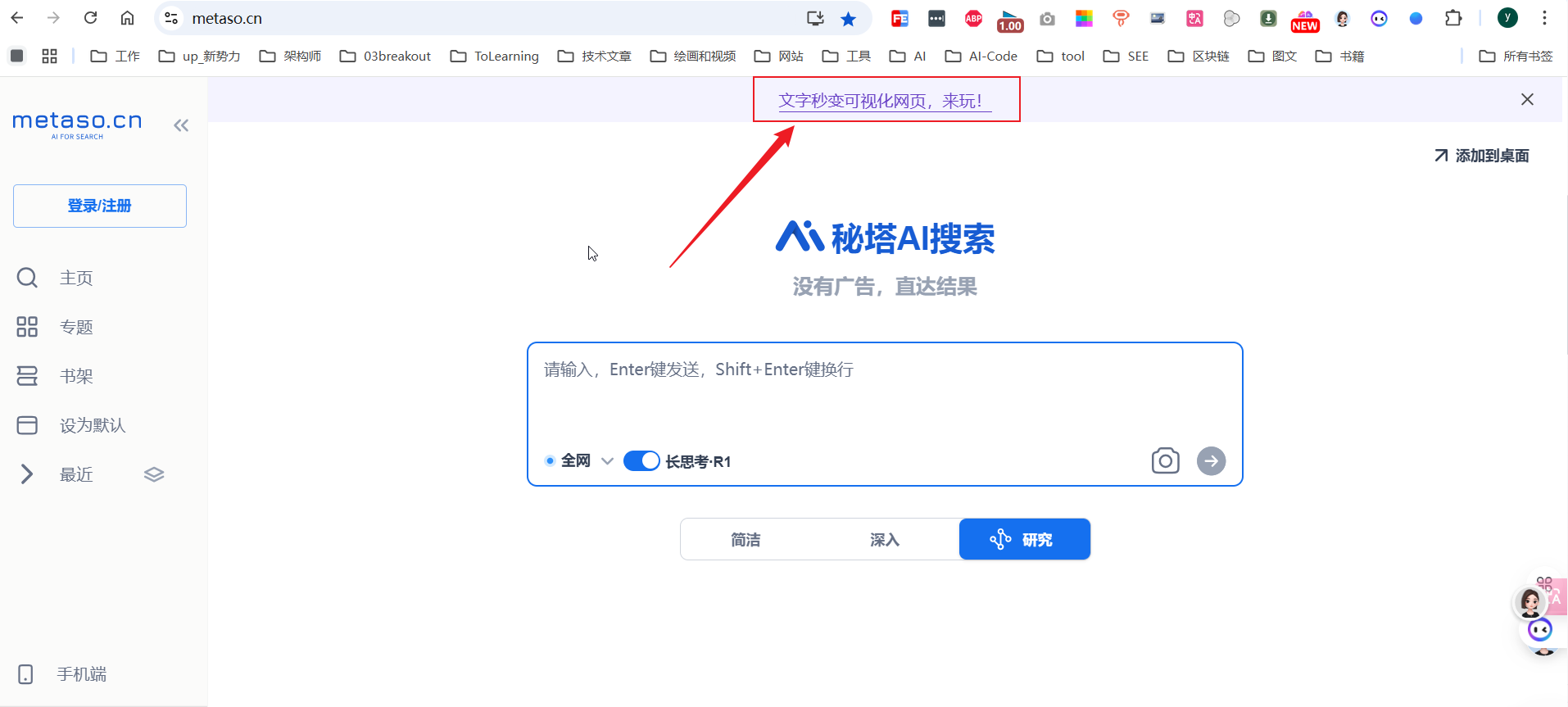Screen dimensions: 1568x707
Task: Open the ABP Adblock Plus extension
Action: [x=973, y=19]
